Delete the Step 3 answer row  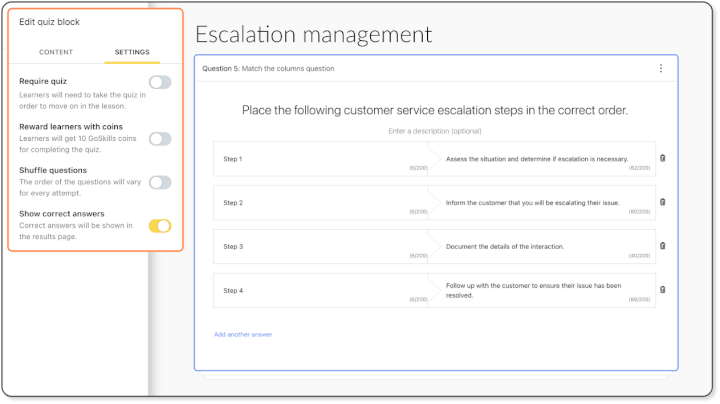(662, 246)
